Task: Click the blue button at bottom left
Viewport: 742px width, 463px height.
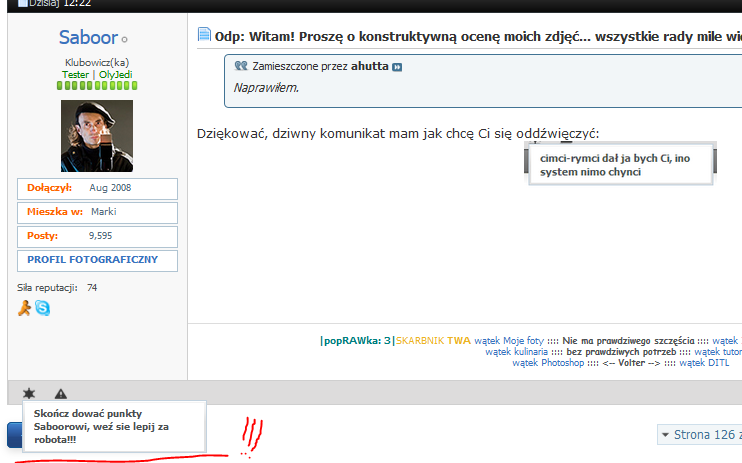Action: point(12,435)
